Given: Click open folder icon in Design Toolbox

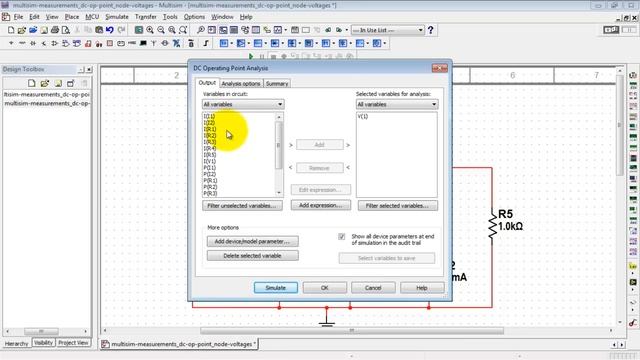Looking at the screenshot, I should (x=44, y=83).
